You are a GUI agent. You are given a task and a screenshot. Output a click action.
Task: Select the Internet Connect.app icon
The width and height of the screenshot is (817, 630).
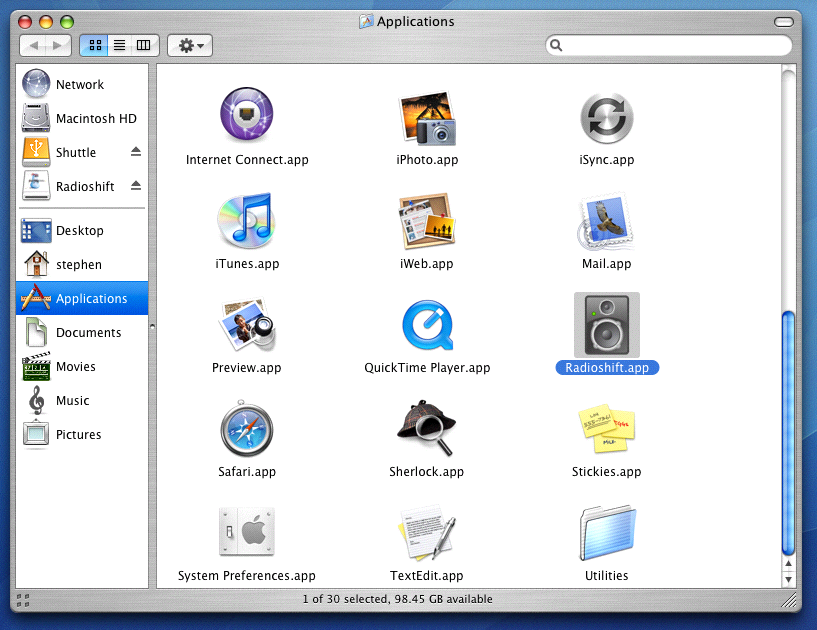[x=246, y=115]
